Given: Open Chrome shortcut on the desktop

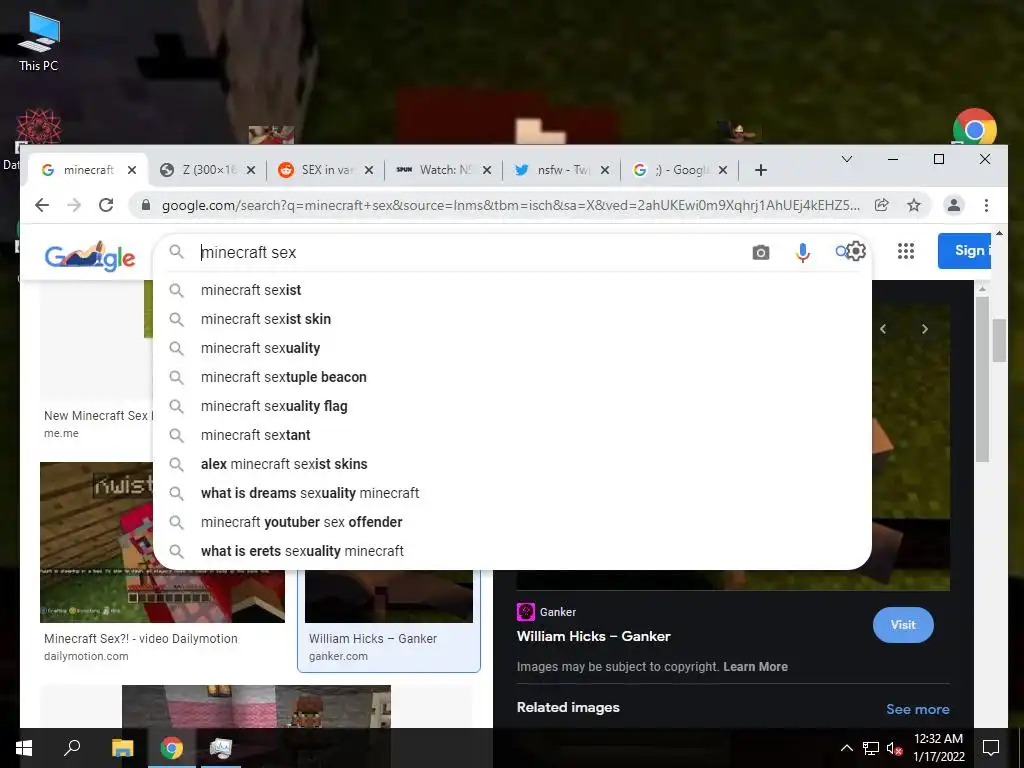Looking at the screenshot, I should pyautogui.click(x=974, y=127).
